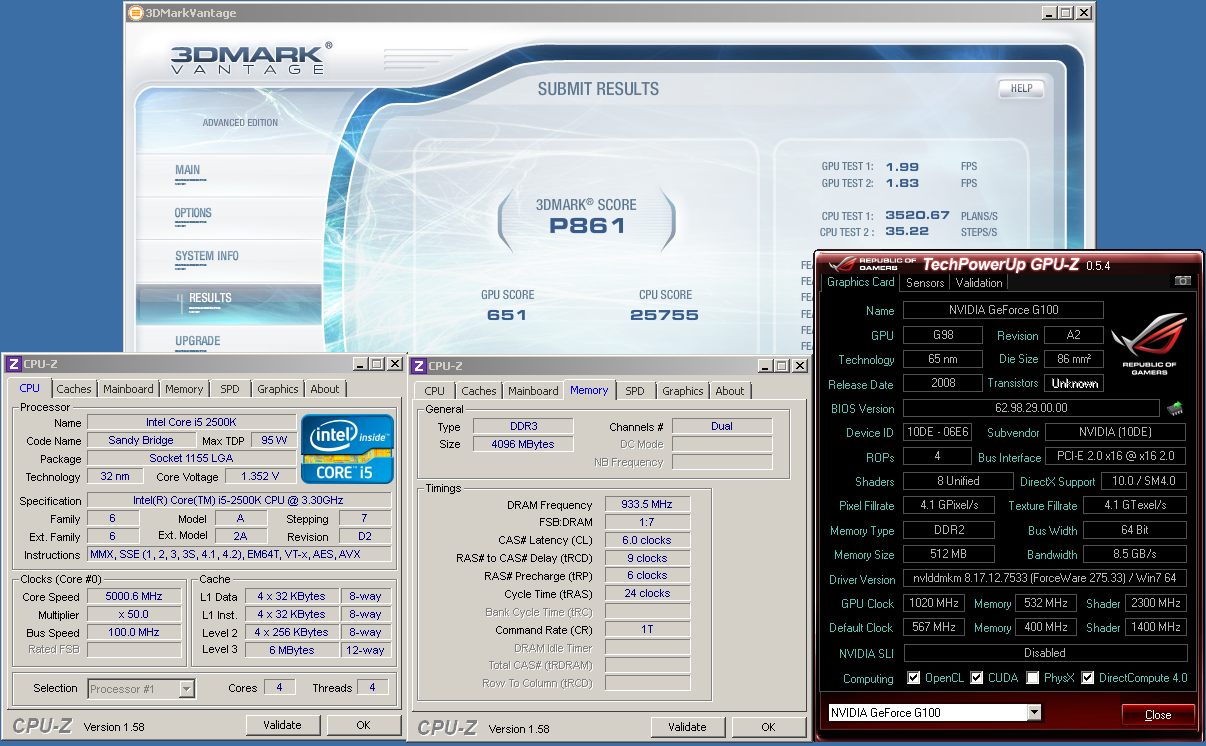Open the About tab in left CPU-Z window
Viewport: 1206px width, 746px height.
pos(325,389)
